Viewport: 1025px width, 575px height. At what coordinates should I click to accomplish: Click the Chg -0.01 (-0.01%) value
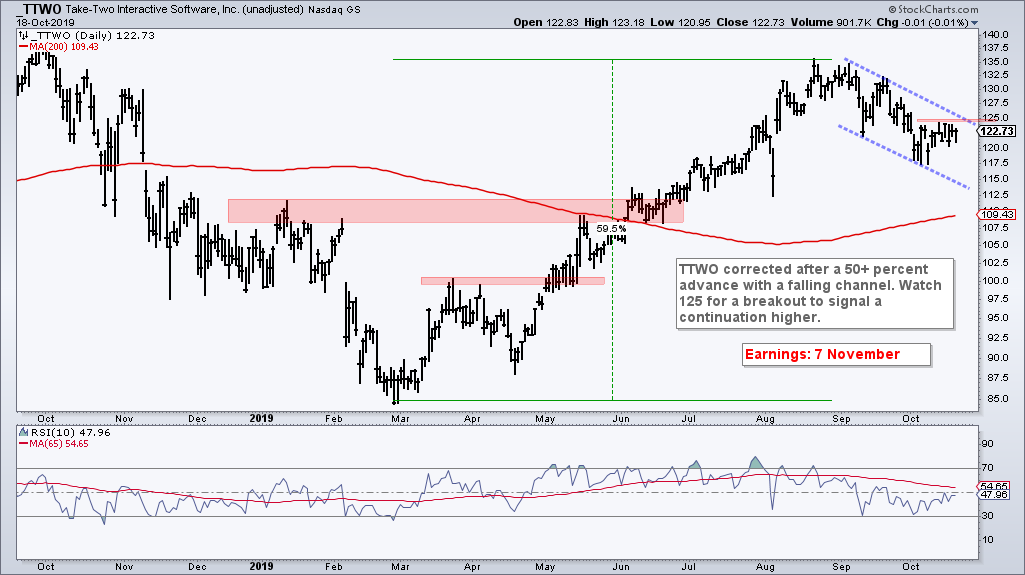coord(922,22)
